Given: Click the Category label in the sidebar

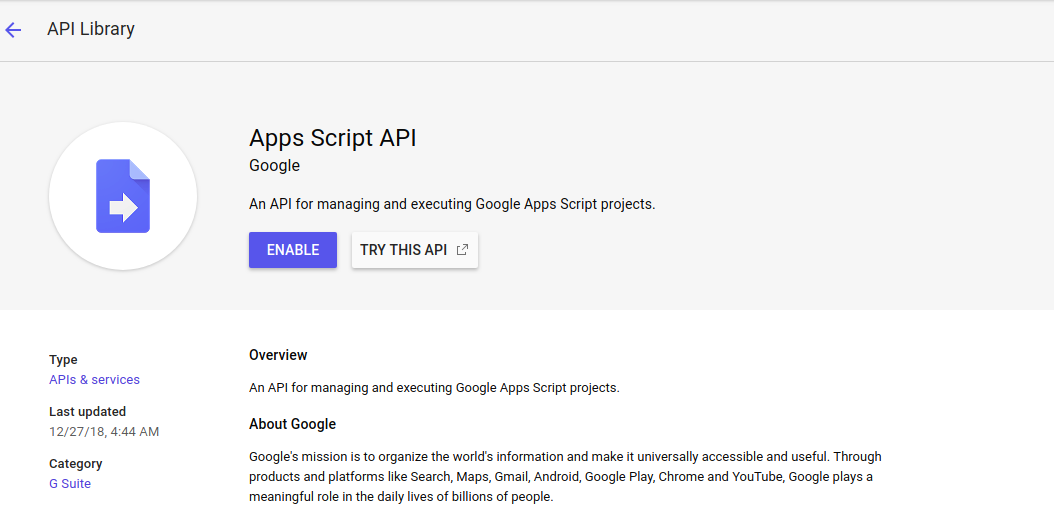Looking at the screenshot, I should pyautogui.click(x=75, y=464).
